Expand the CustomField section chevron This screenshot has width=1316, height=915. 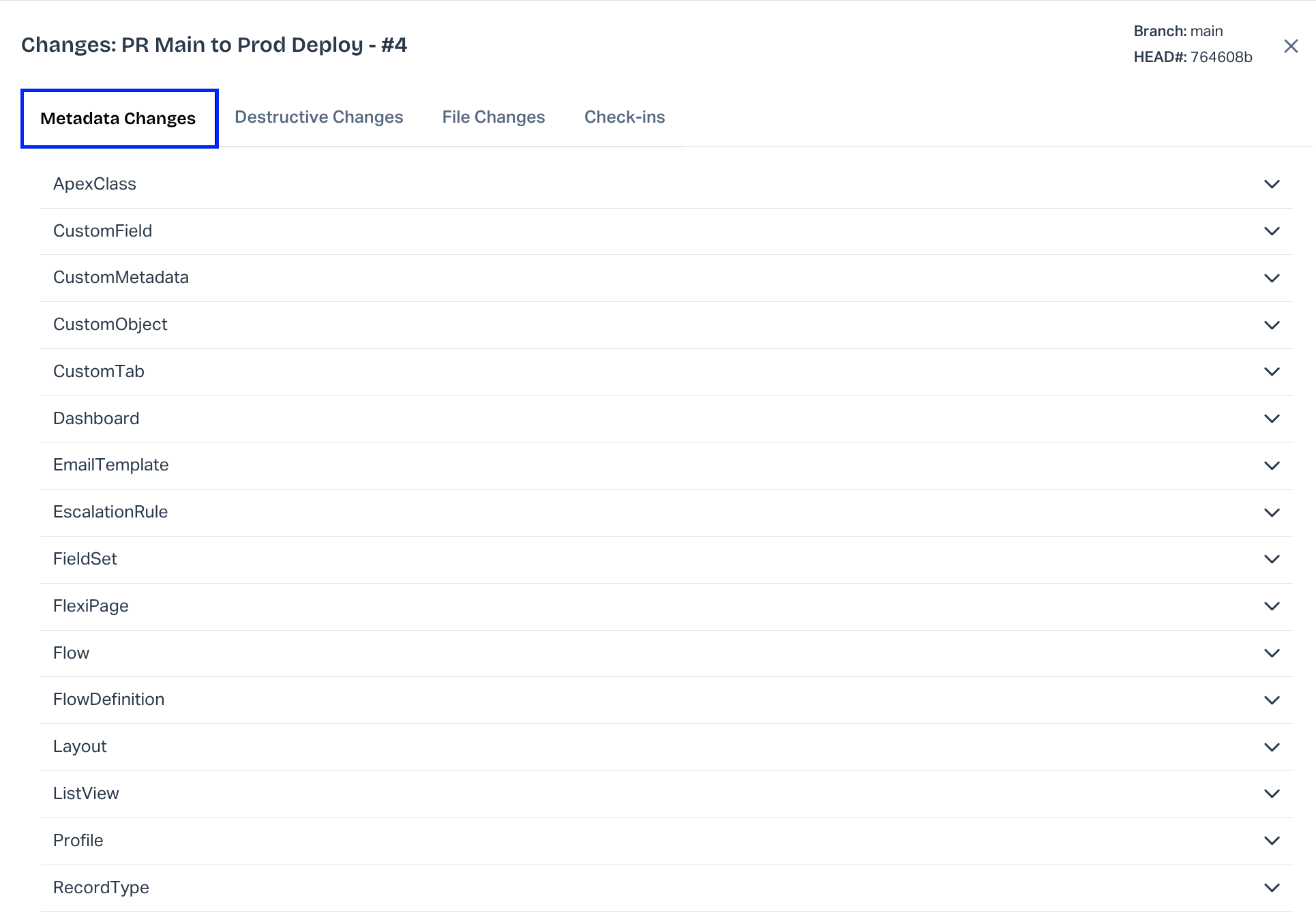(x=1272, y=231)
